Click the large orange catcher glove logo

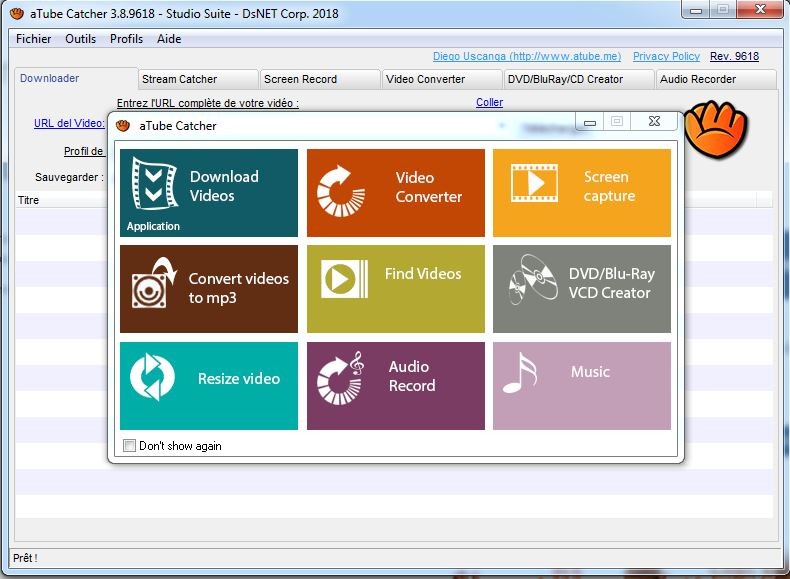[716, 129]
